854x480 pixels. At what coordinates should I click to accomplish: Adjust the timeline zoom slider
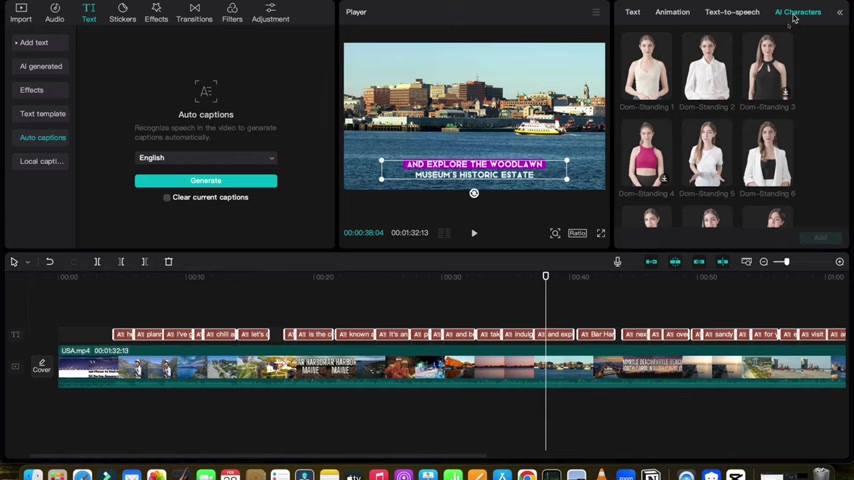[786, 262]
